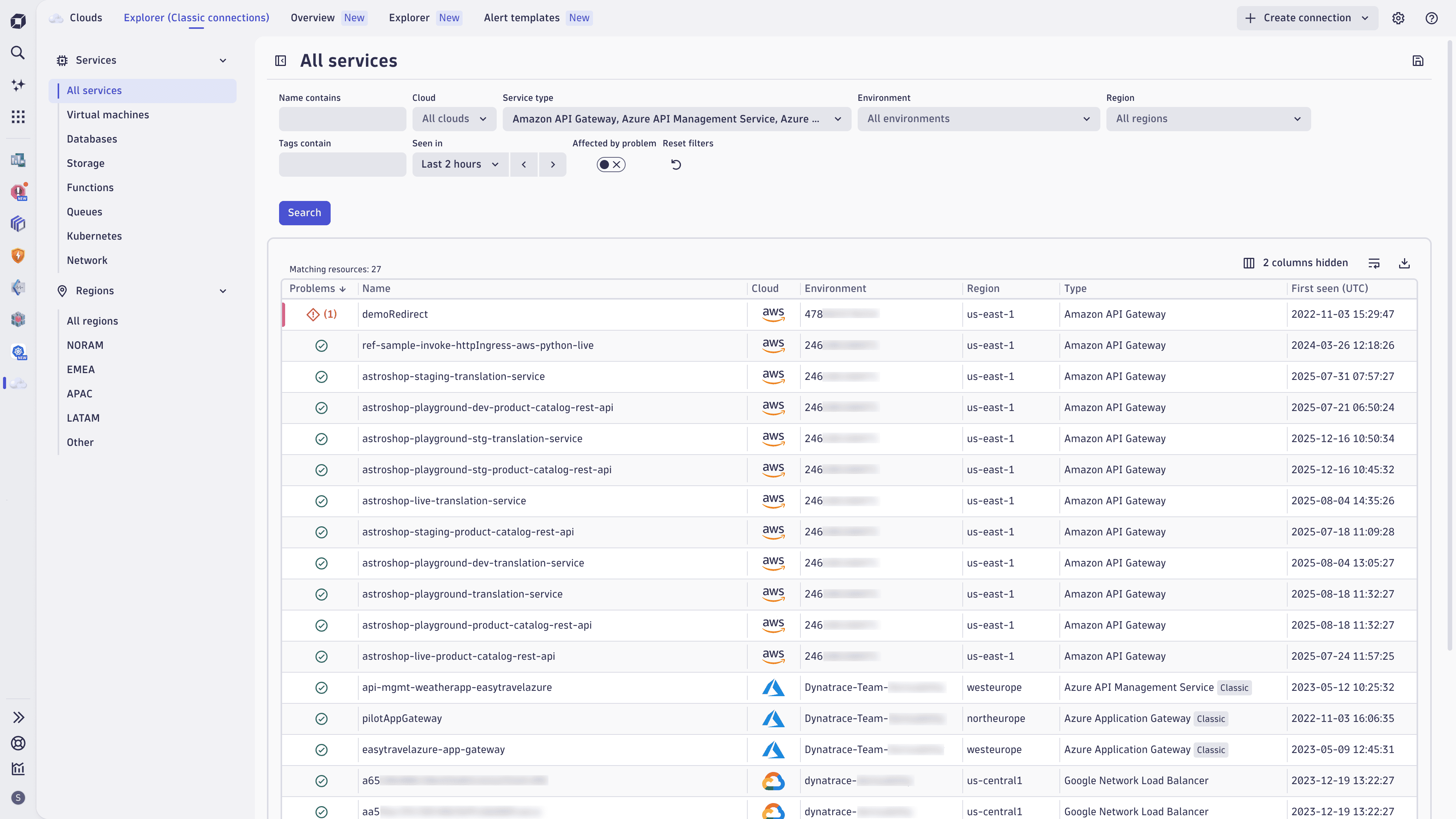Open the Clouds app icon at sidebar bottom

coord(18,383)
